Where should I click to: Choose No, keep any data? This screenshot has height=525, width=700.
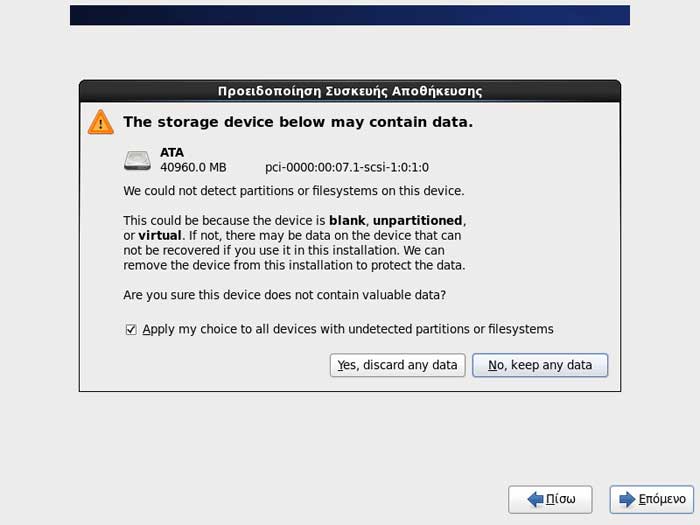click(x=540, y=365)
